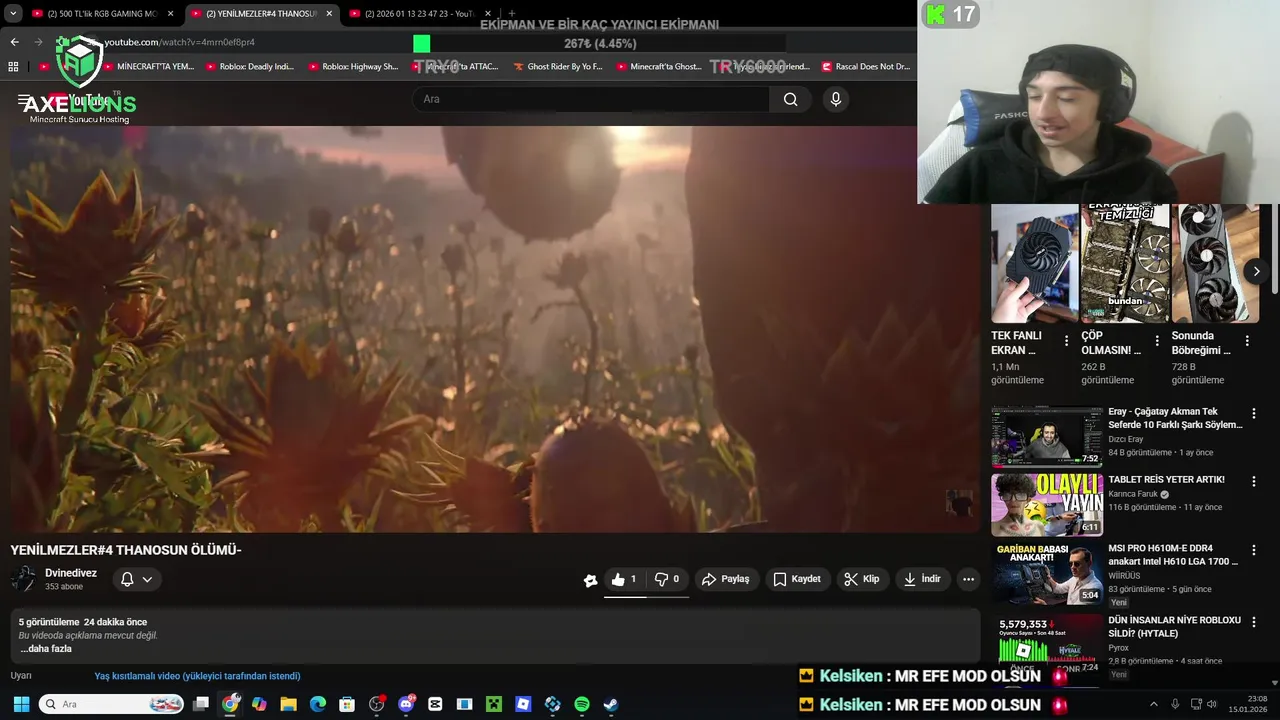Open OBS Studio from the taskbar
Viewport: 1280px width, 720px height.
point(377,704)
